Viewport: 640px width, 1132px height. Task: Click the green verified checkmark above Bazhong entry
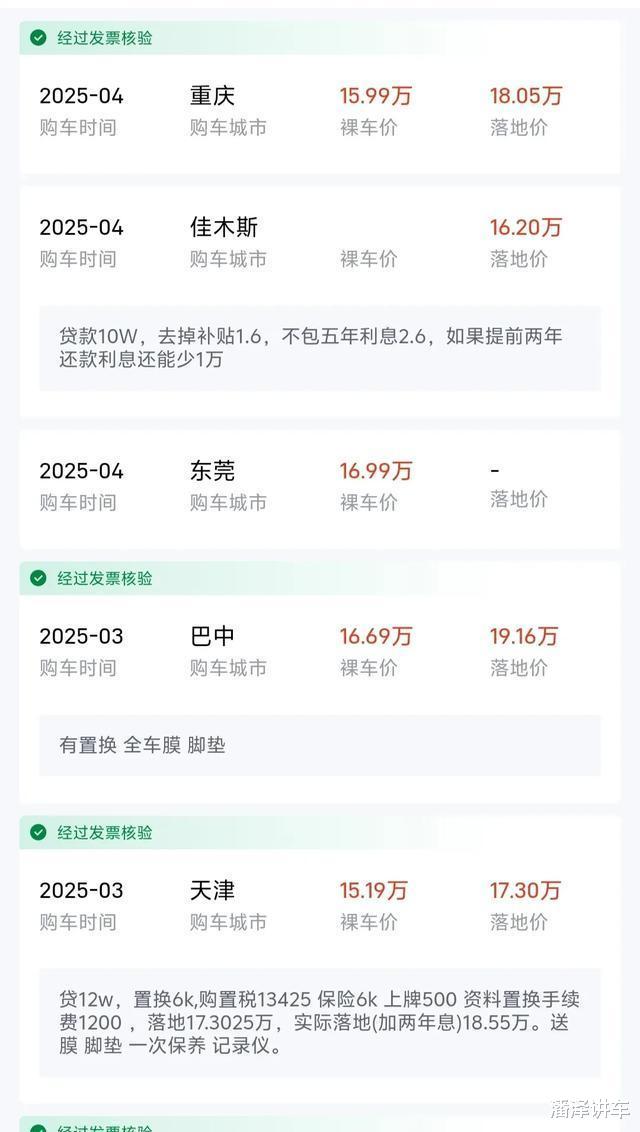pos(38,578)
